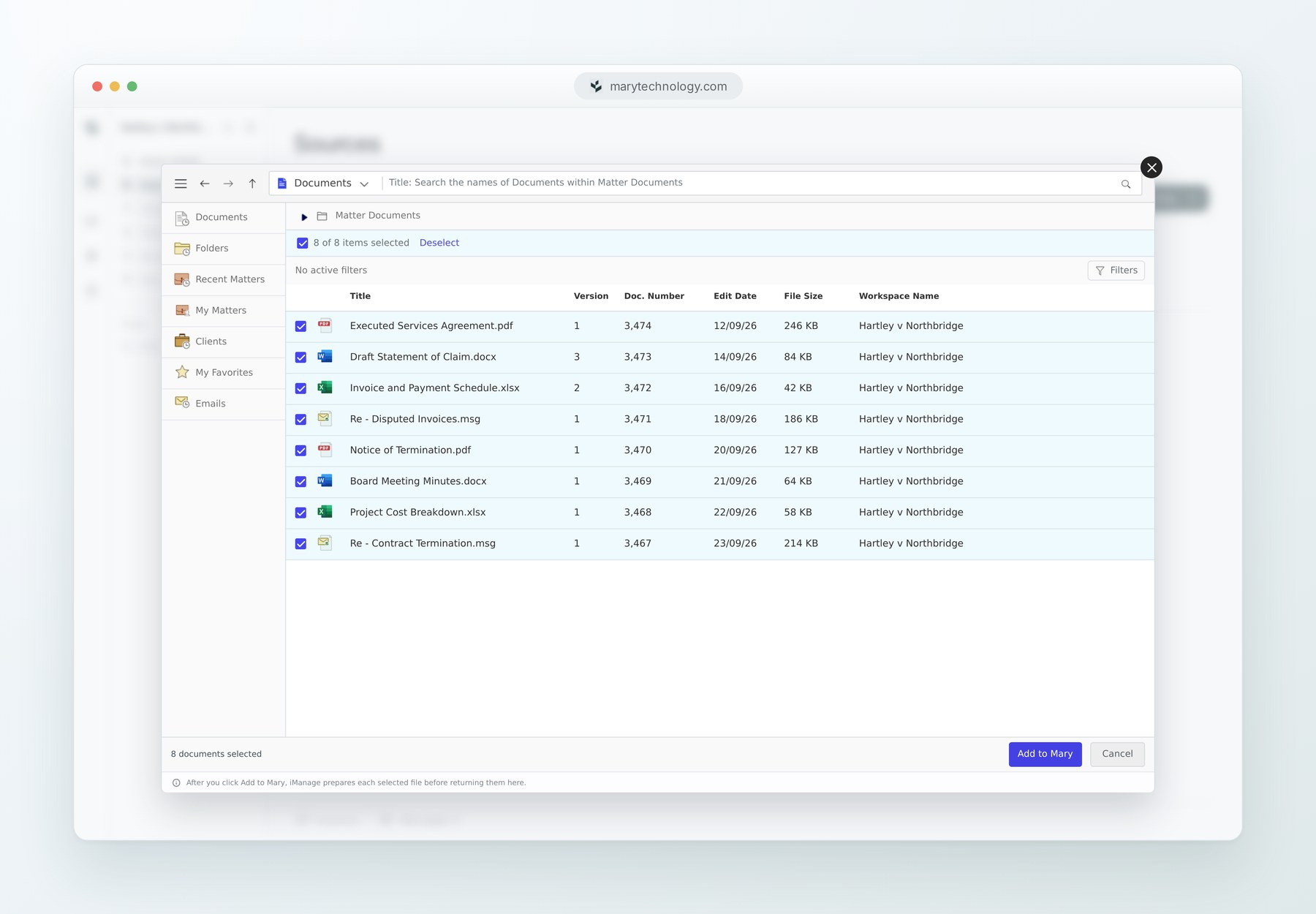Click the Excel icon for Invoice and Payment Schedule

pyautogui.click(x=325, y=388)
